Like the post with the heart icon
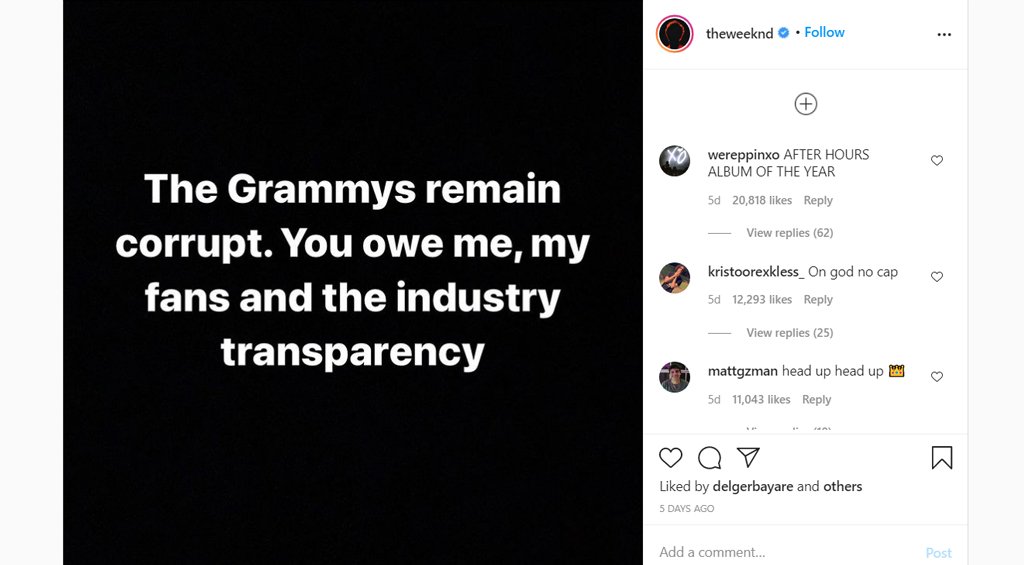 pyautogui.click(x=671, y=458)
